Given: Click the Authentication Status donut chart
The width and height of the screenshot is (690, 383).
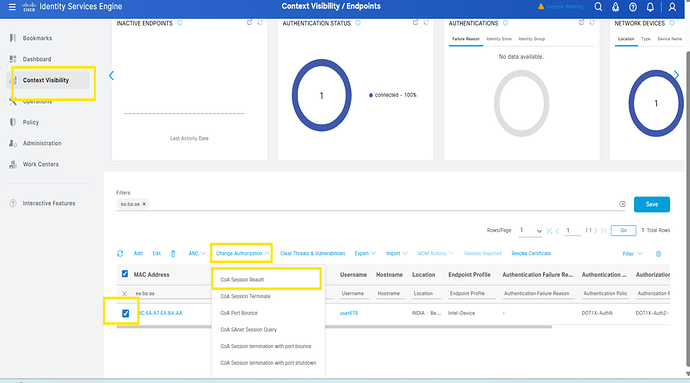Looking at the screenshot, I should point(322,96).
